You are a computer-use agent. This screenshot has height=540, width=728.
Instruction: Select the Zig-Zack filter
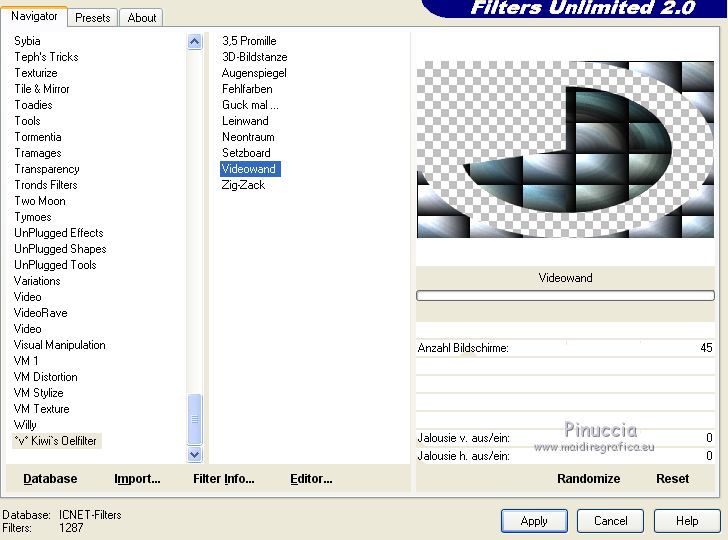[243, 185]
